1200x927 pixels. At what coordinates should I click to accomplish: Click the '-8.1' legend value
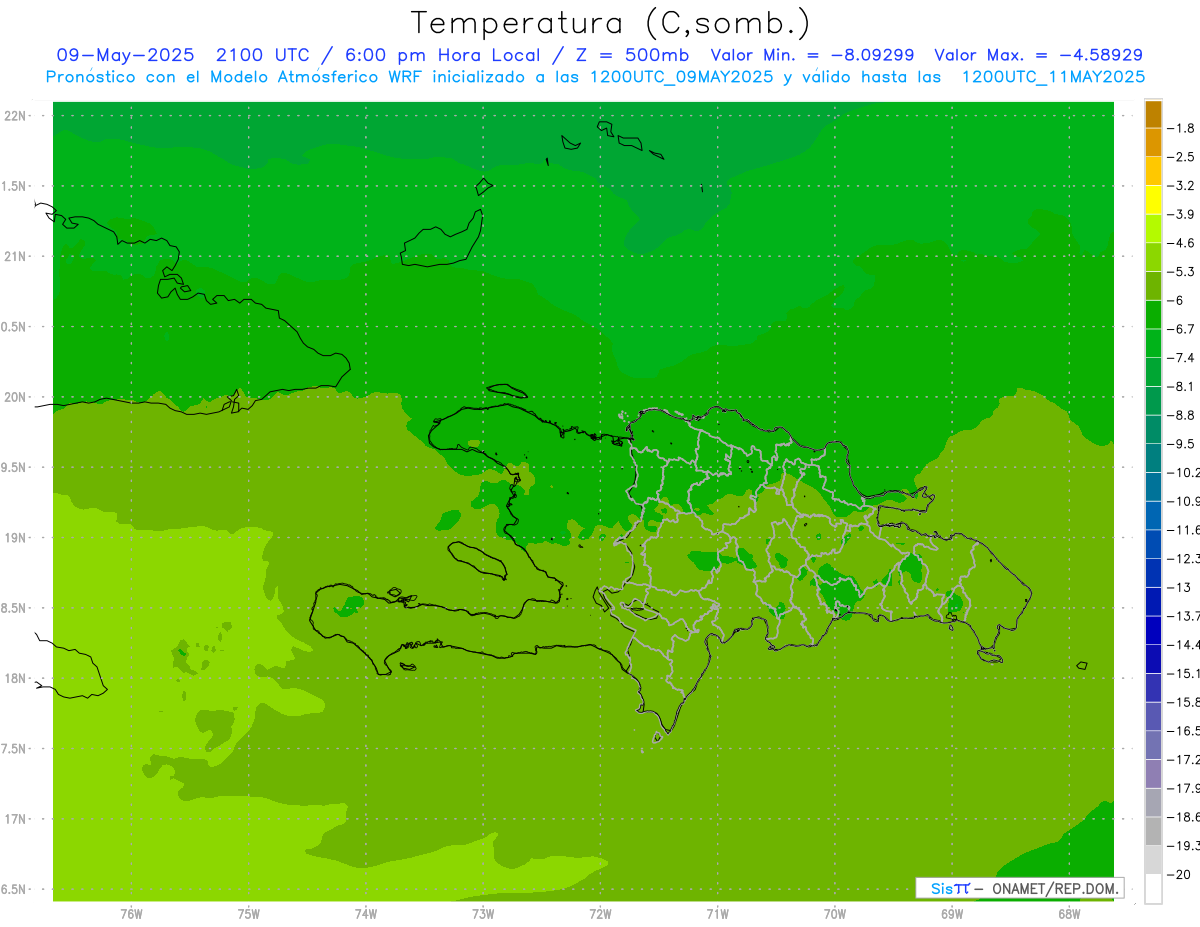tap(1181, 387)
